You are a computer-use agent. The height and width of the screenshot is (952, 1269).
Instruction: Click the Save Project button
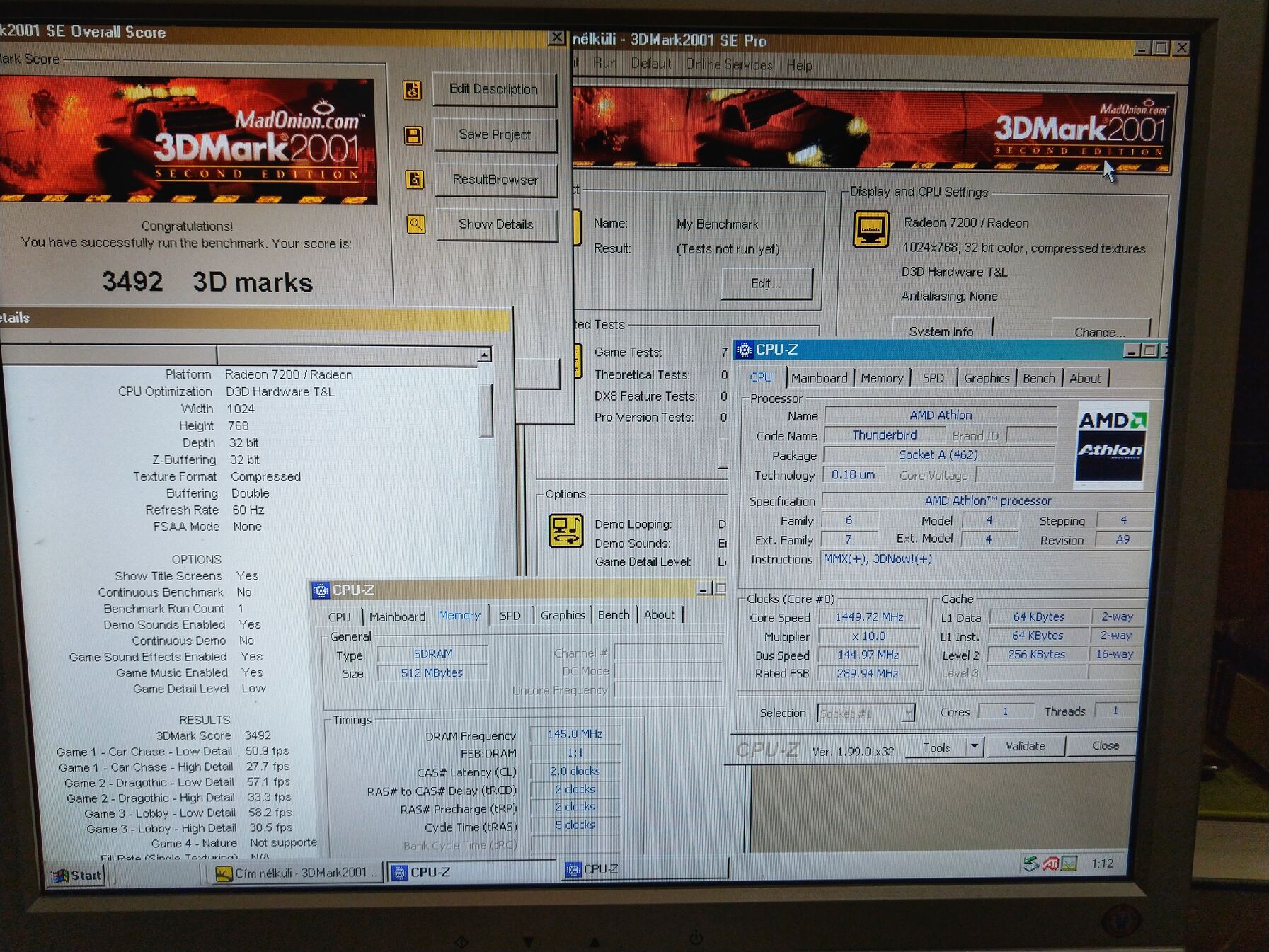coord(495,134)
